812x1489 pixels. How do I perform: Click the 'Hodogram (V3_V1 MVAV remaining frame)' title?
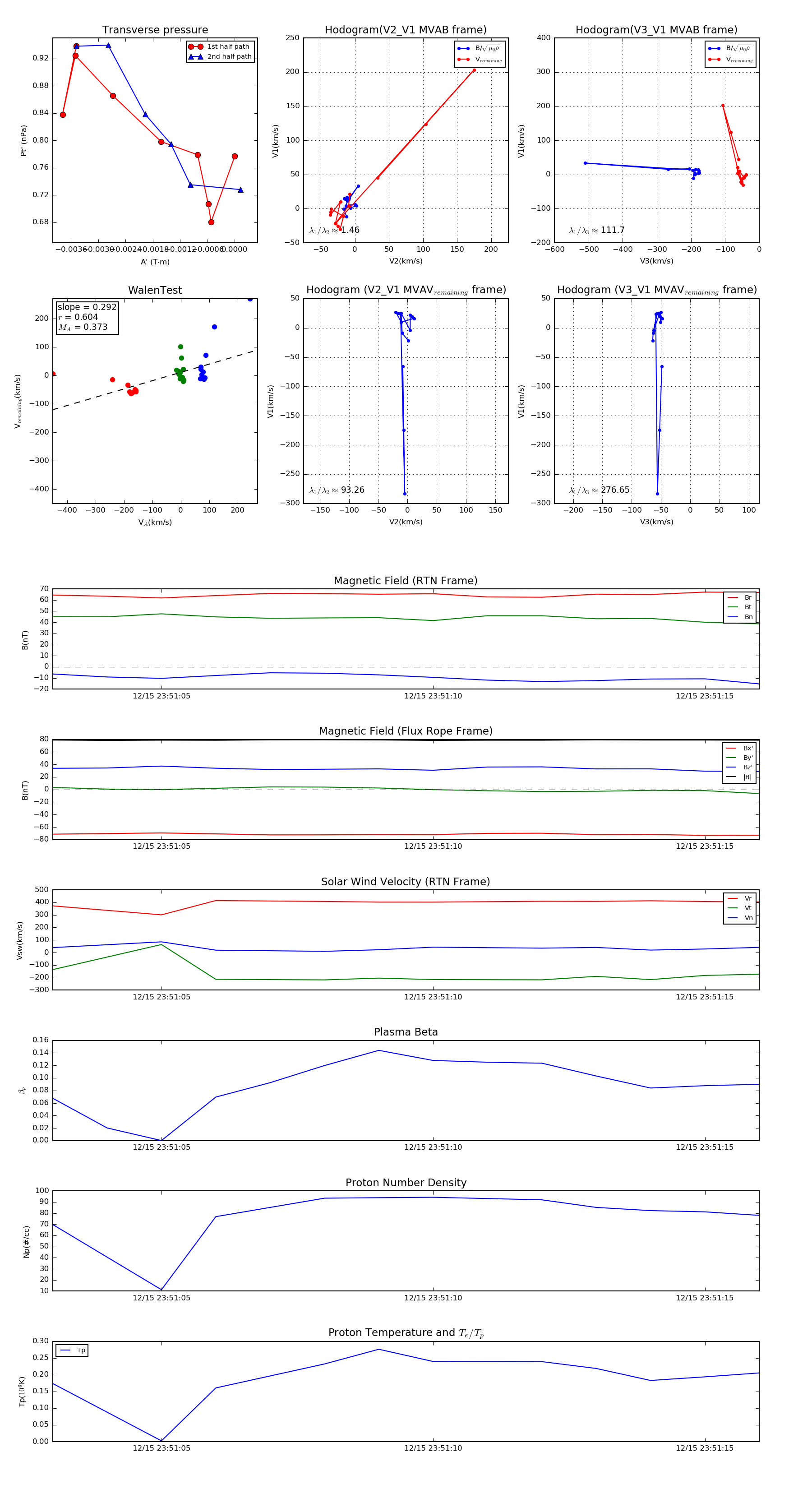point(656,290)
